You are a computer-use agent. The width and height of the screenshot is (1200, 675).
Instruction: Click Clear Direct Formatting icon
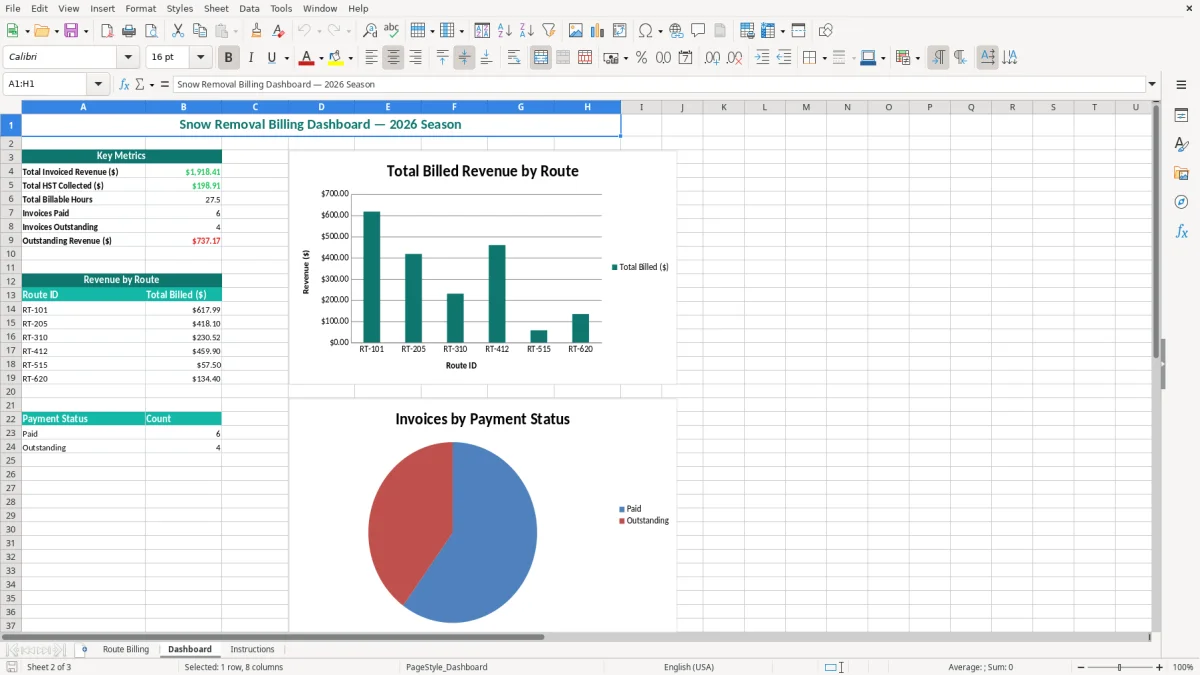point(279,31)
